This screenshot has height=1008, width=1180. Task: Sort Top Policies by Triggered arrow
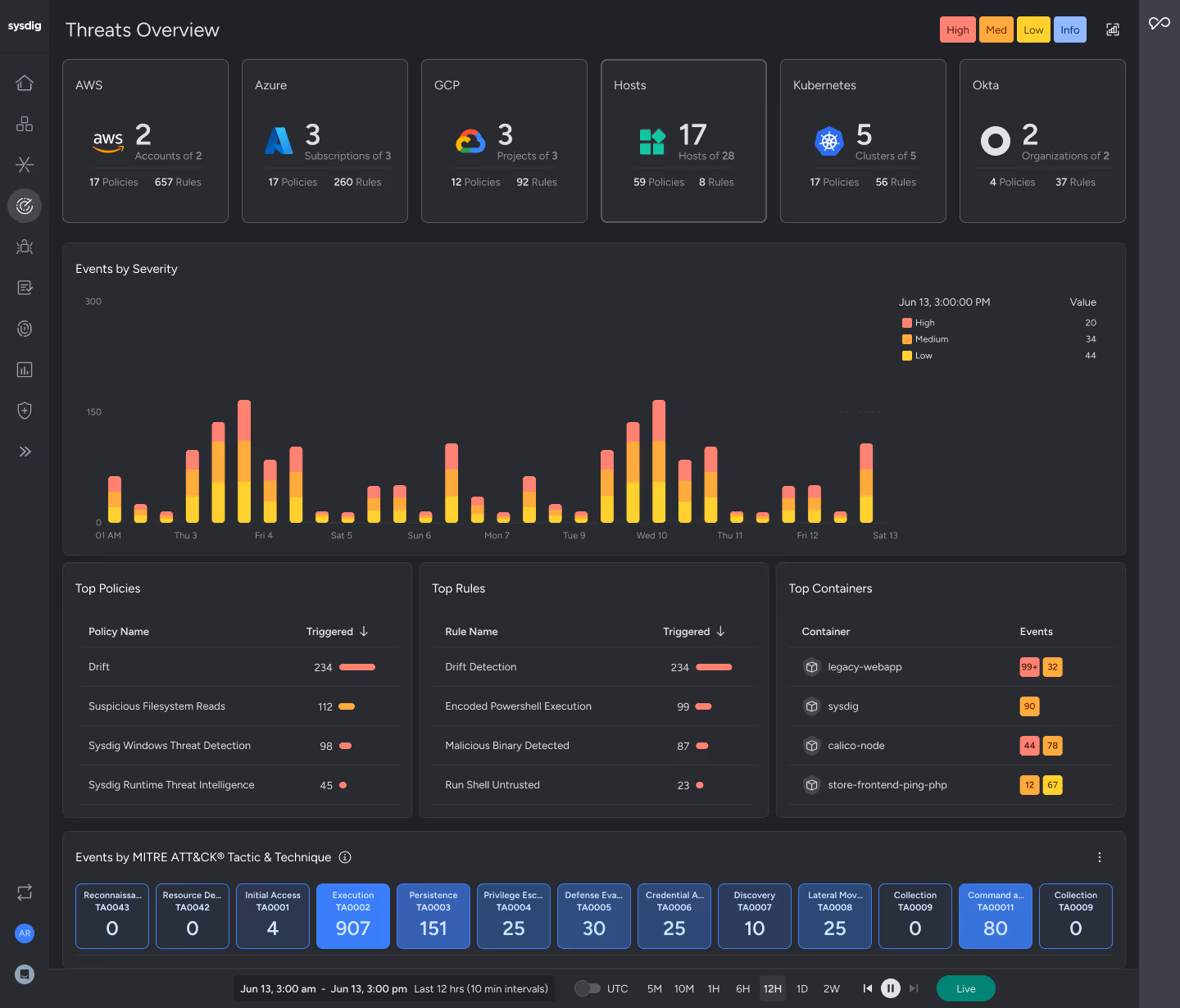pyautogui.click(x=364, y=631)
